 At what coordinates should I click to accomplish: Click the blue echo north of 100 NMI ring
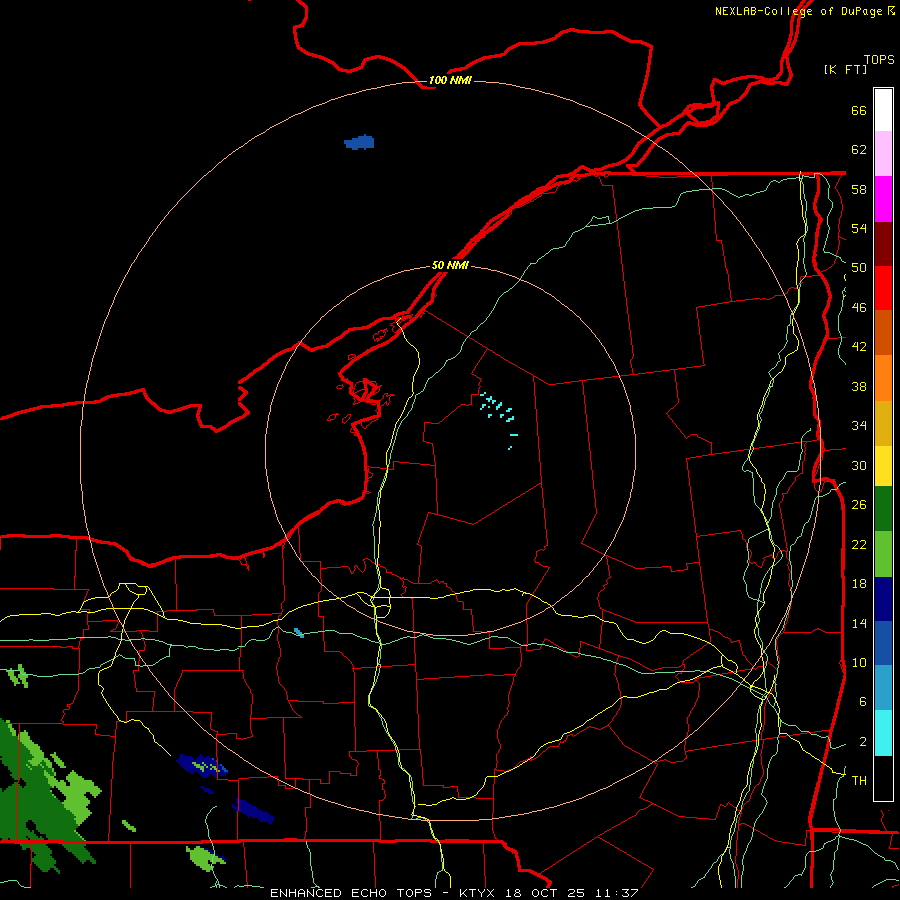pyautogui.click(x=359, y=142)
